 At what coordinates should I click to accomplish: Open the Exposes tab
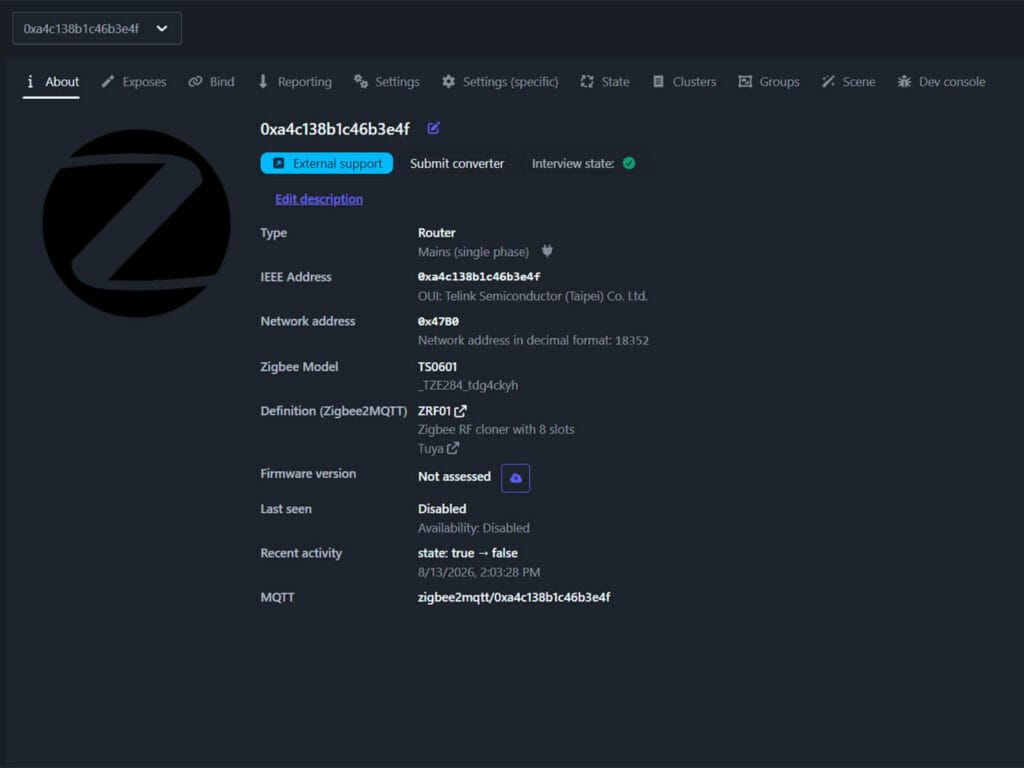click(134, 82)
